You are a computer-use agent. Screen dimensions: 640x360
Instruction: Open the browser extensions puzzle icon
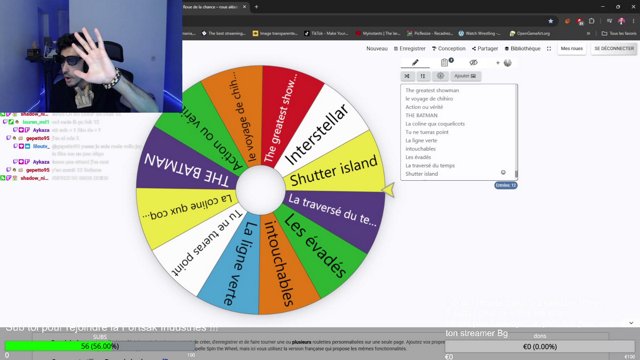click(591, 21)
